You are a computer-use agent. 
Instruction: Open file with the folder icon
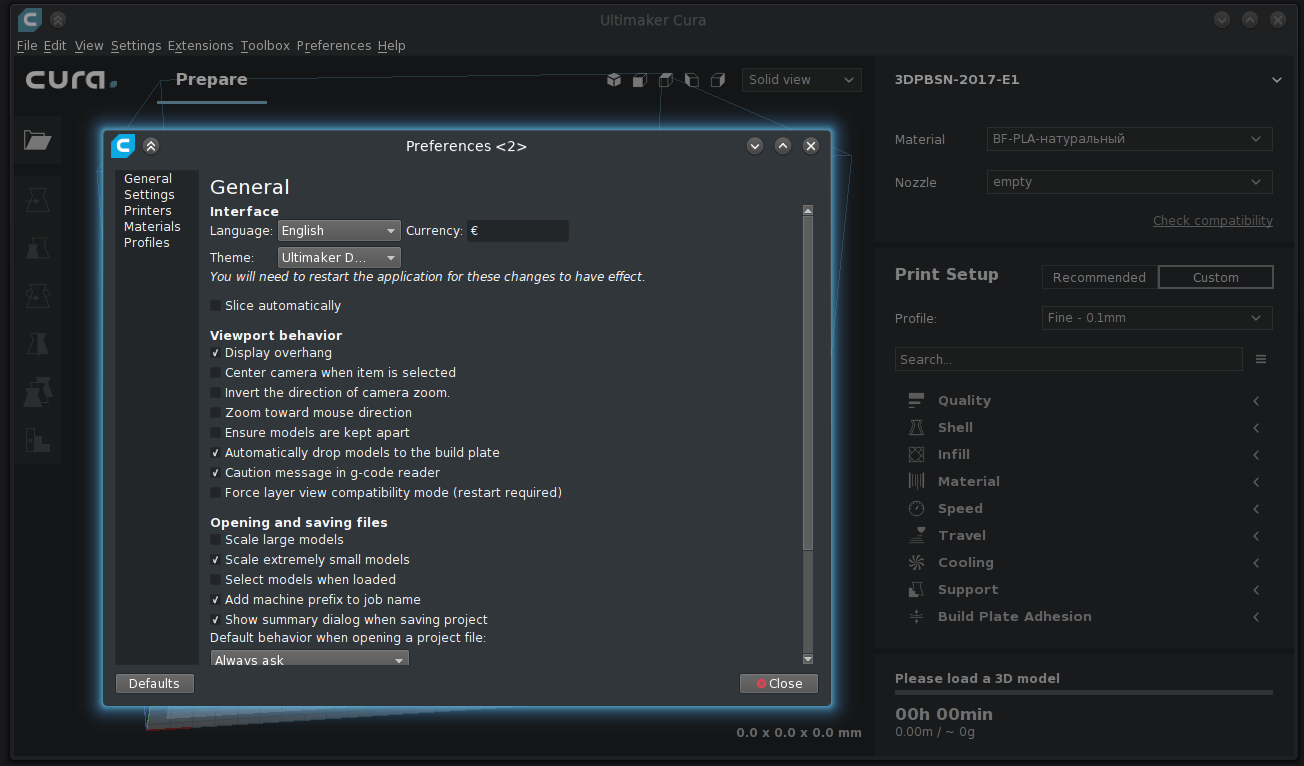click(x=38, y=140)
